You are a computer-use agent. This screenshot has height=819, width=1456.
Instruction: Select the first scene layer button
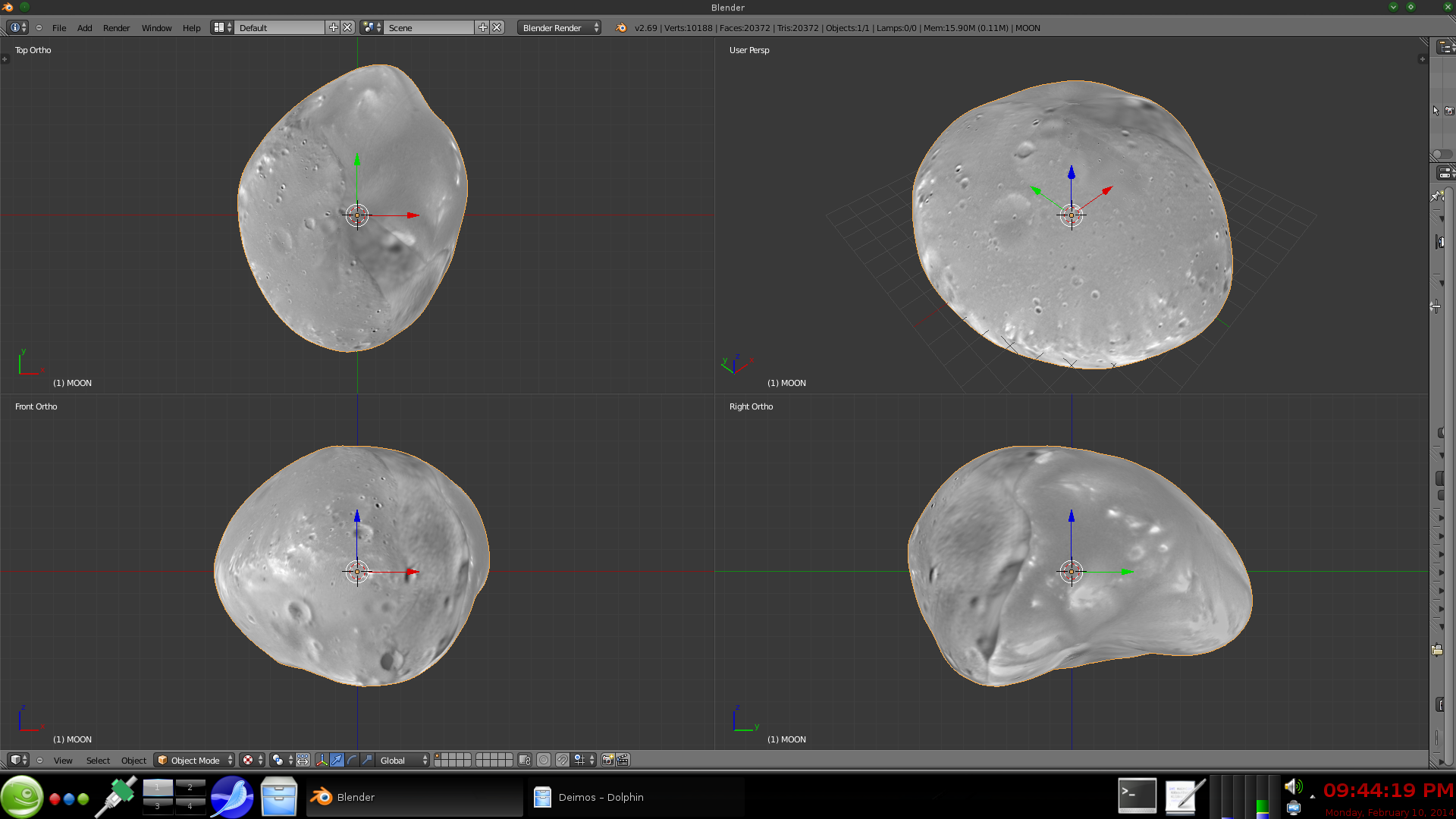coord(438,757)
